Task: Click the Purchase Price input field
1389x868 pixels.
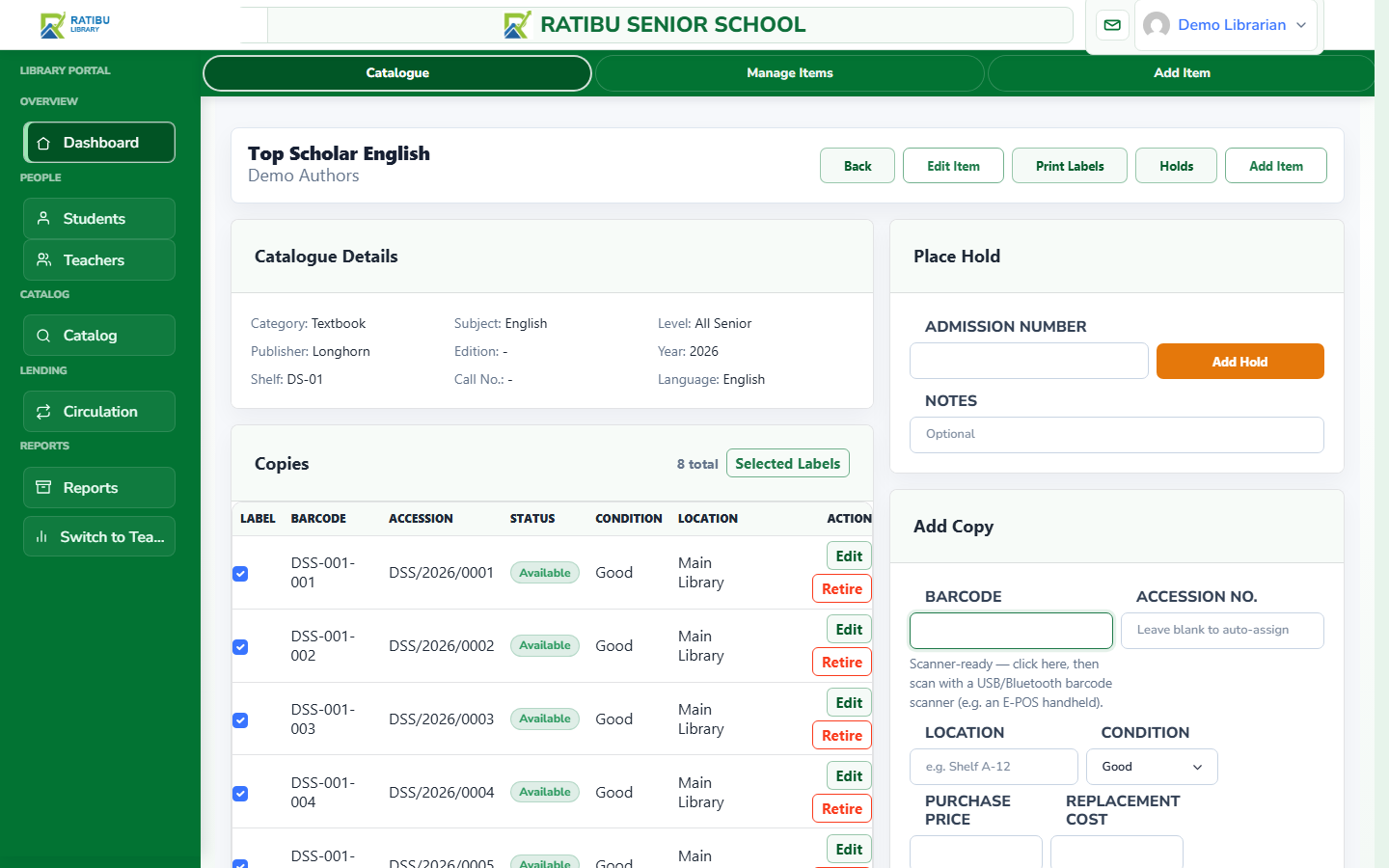Action: tap(976, 853)
